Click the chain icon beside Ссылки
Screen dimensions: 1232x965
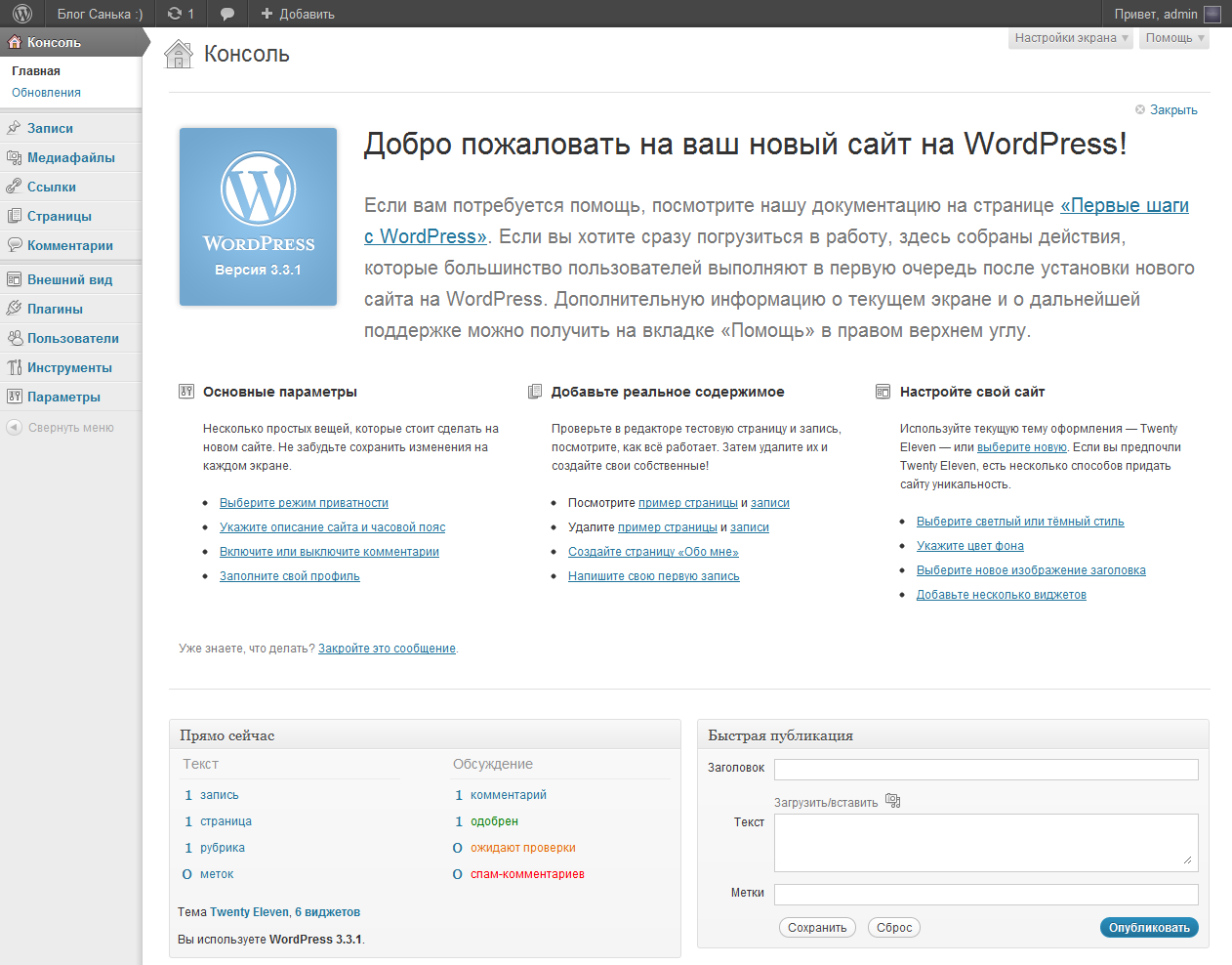(14, 187)
